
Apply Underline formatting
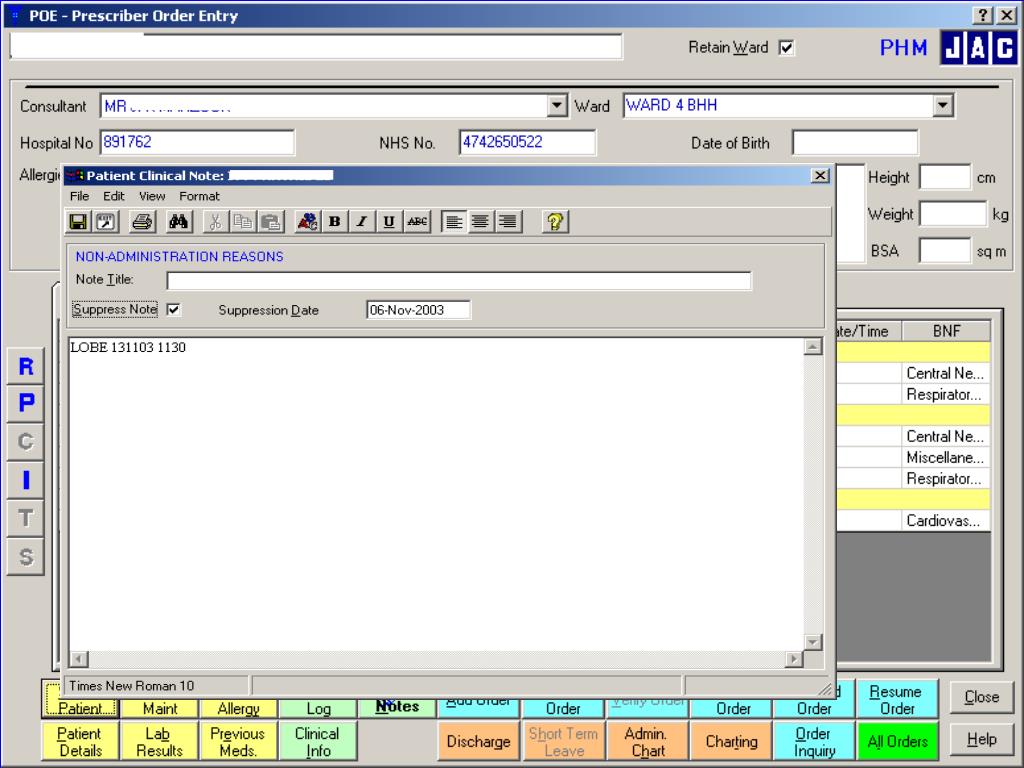coord(389,222)
